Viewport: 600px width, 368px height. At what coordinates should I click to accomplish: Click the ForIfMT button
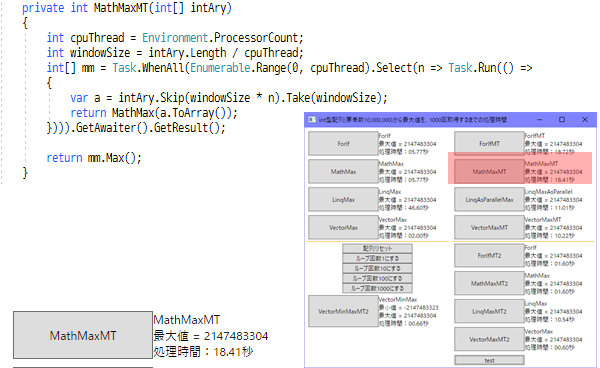tap(489, 143)
